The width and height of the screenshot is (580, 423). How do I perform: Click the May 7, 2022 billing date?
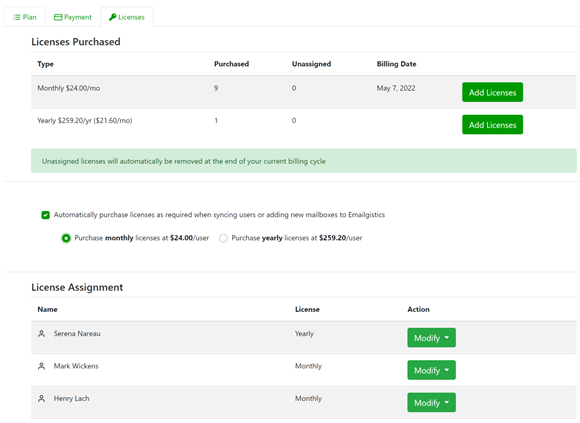click(396, 88)
